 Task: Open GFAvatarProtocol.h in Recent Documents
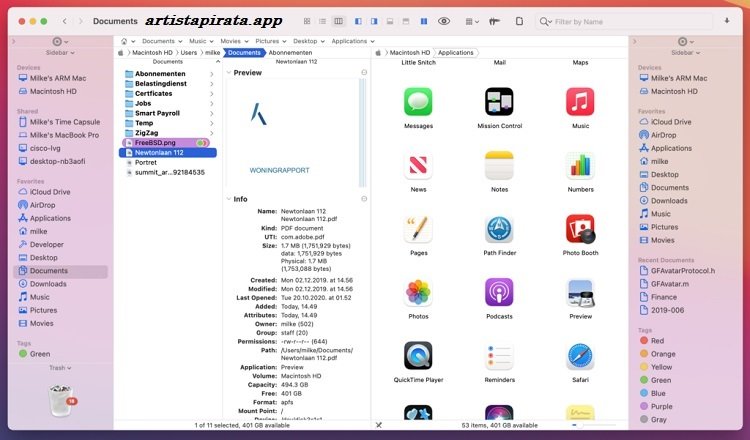[x=677, y=271]
